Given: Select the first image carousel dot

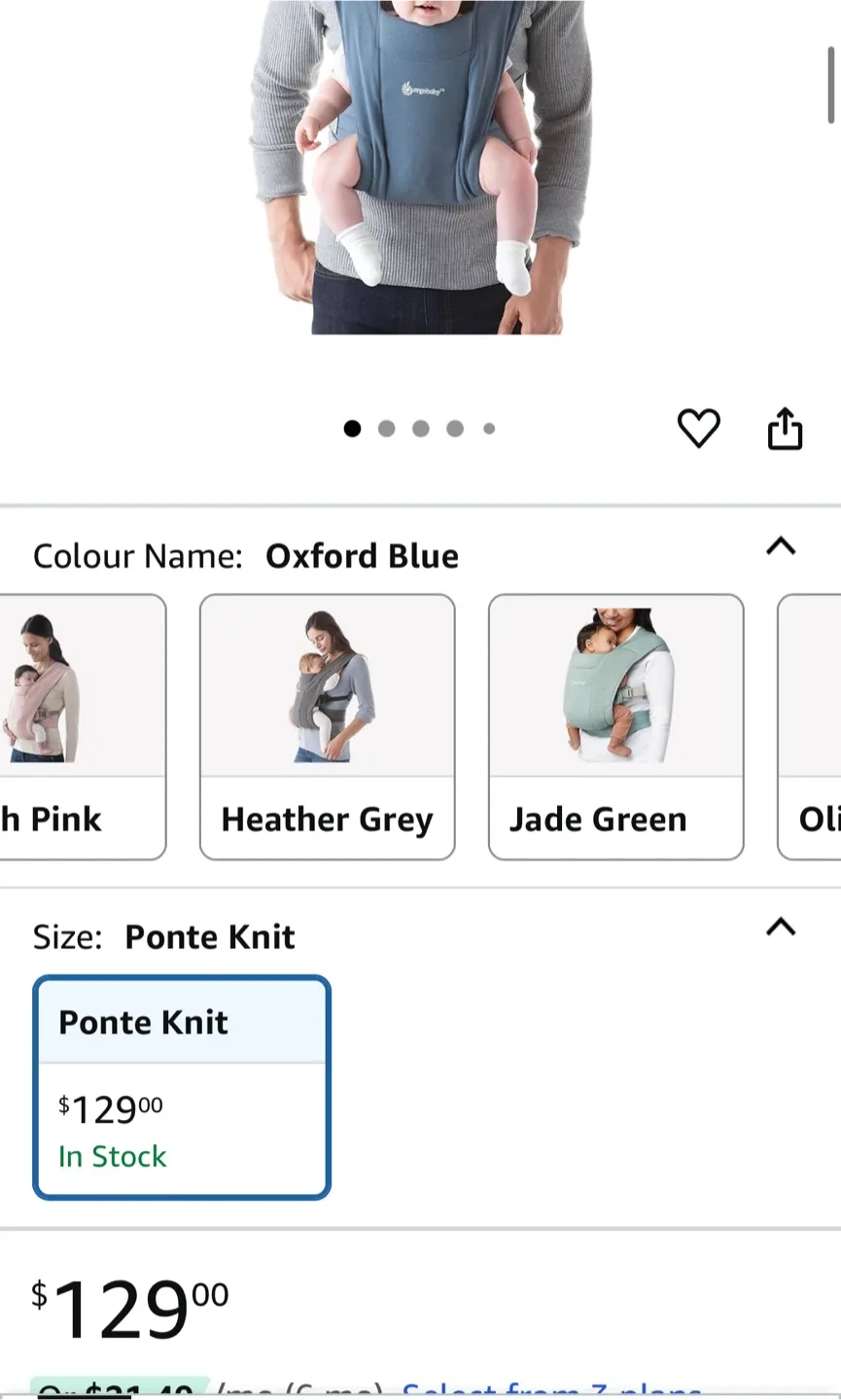Looking at the screenshot, I should [x=352, y=429].
